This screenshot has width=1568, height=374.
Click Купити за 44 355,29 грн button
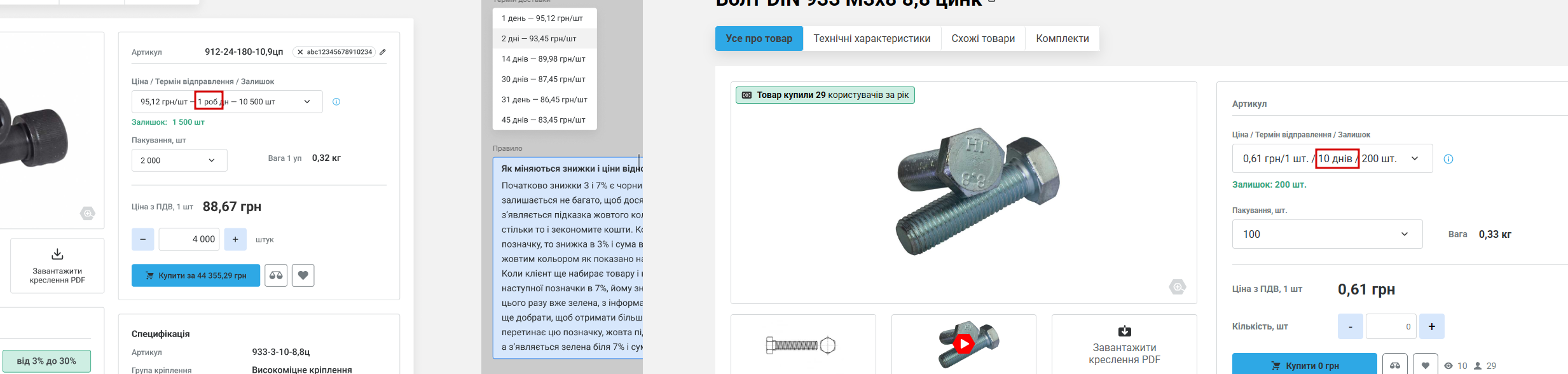click(x=196, y=275)
